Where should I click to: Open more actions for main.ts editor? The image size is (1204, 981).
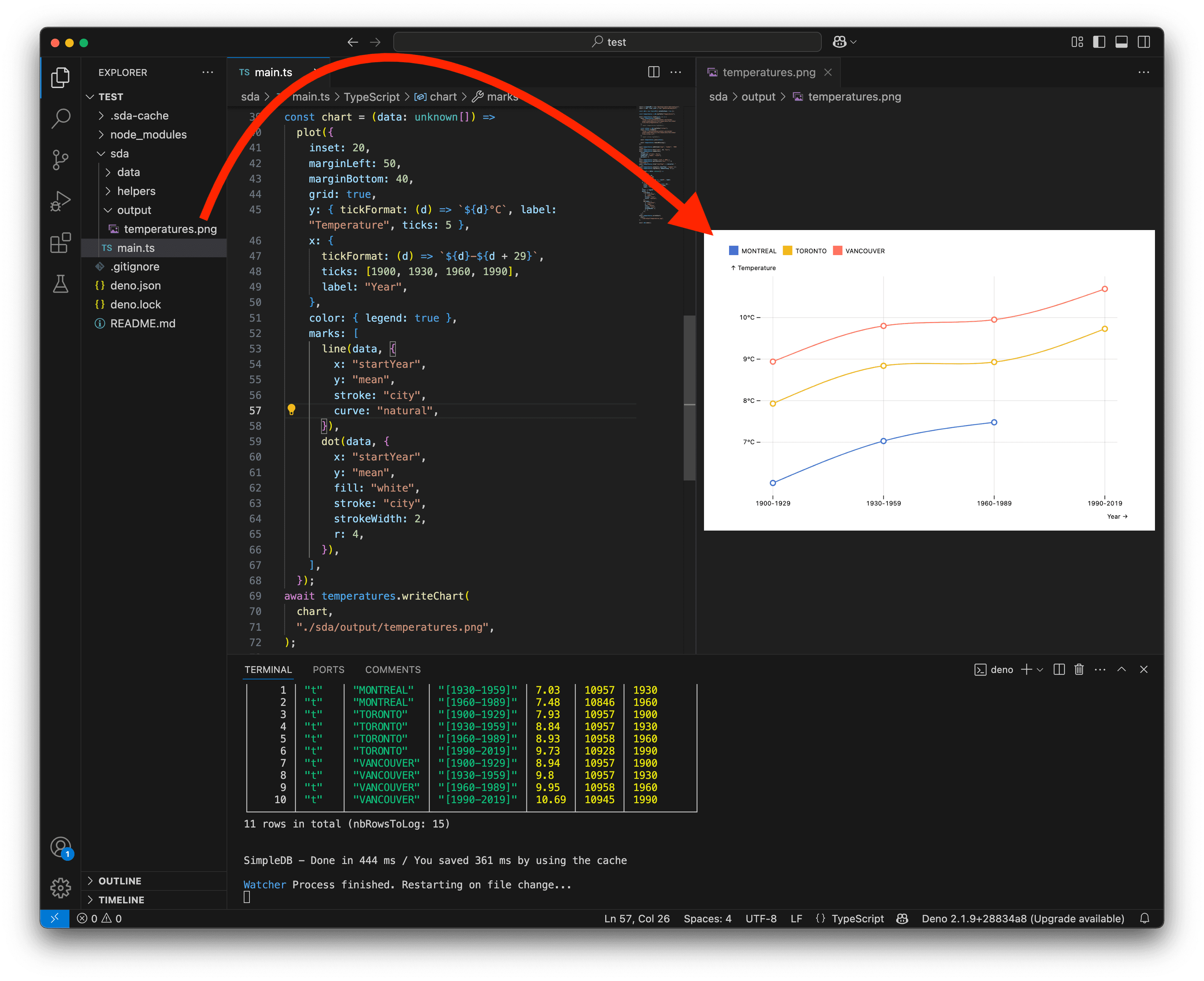(675, 72)
